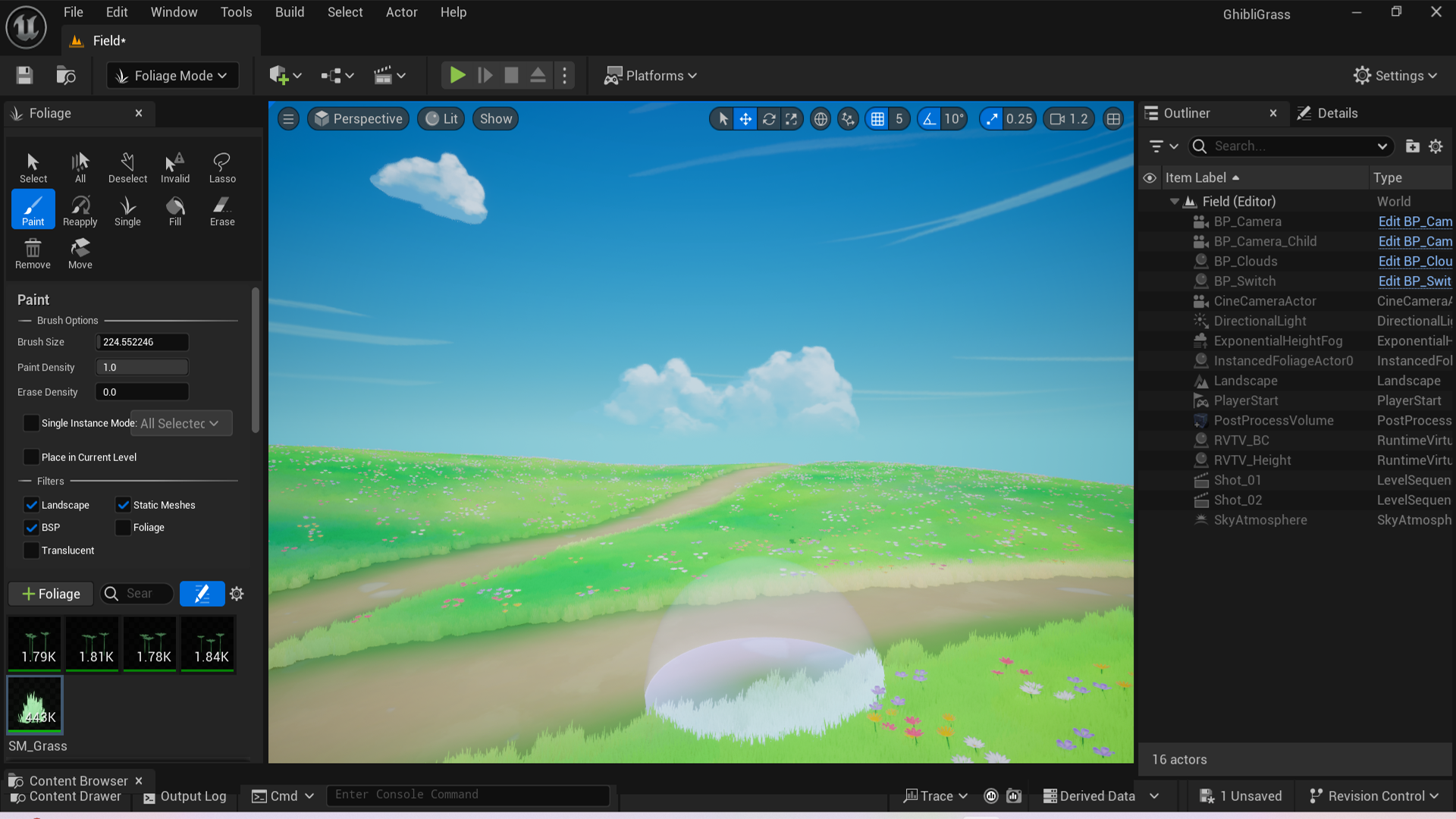The height and width of the screenshot is (819, 1456).
Task: Collapse the Field (Editor) tree item
Action: coord(1175,201)
